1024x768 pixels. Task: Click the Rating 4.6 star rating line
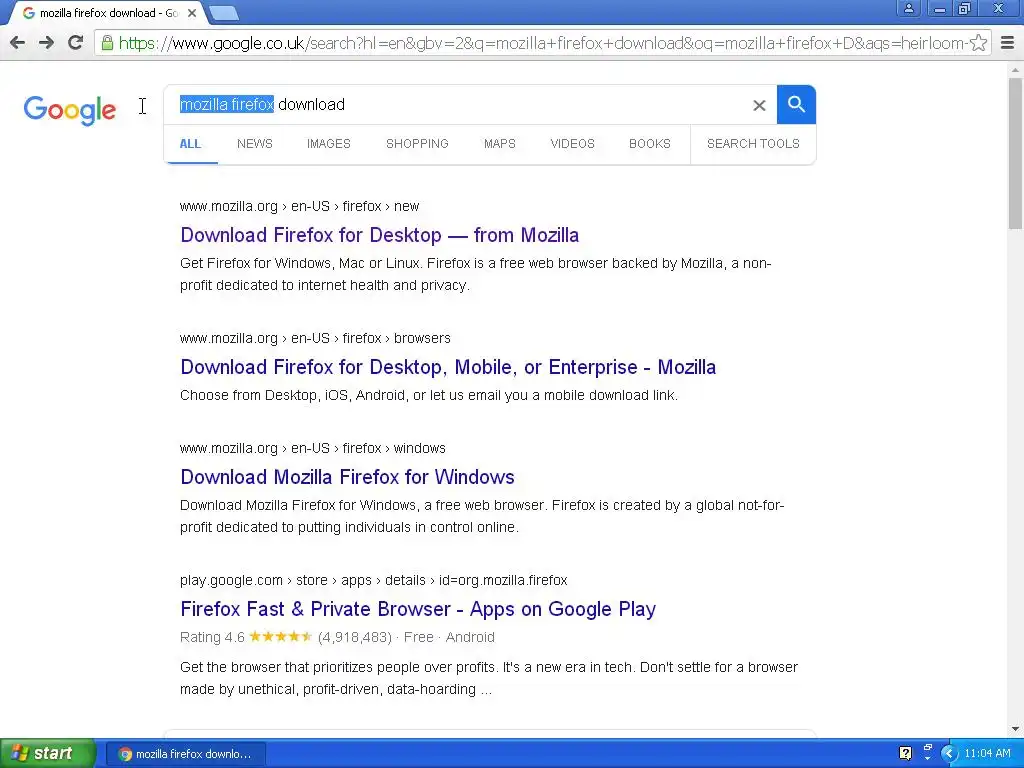pyautogui.click(x=337, y=637)
